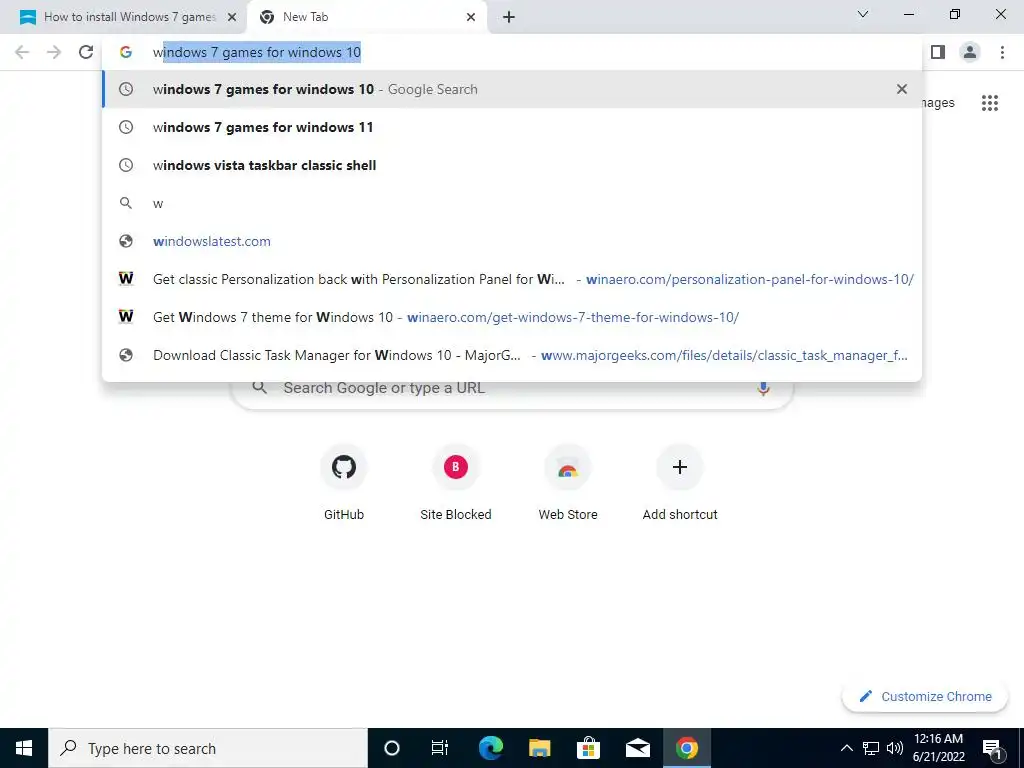
Task: Open Microsoft Store from the taskbar
Action: click(x=588, y=748)
